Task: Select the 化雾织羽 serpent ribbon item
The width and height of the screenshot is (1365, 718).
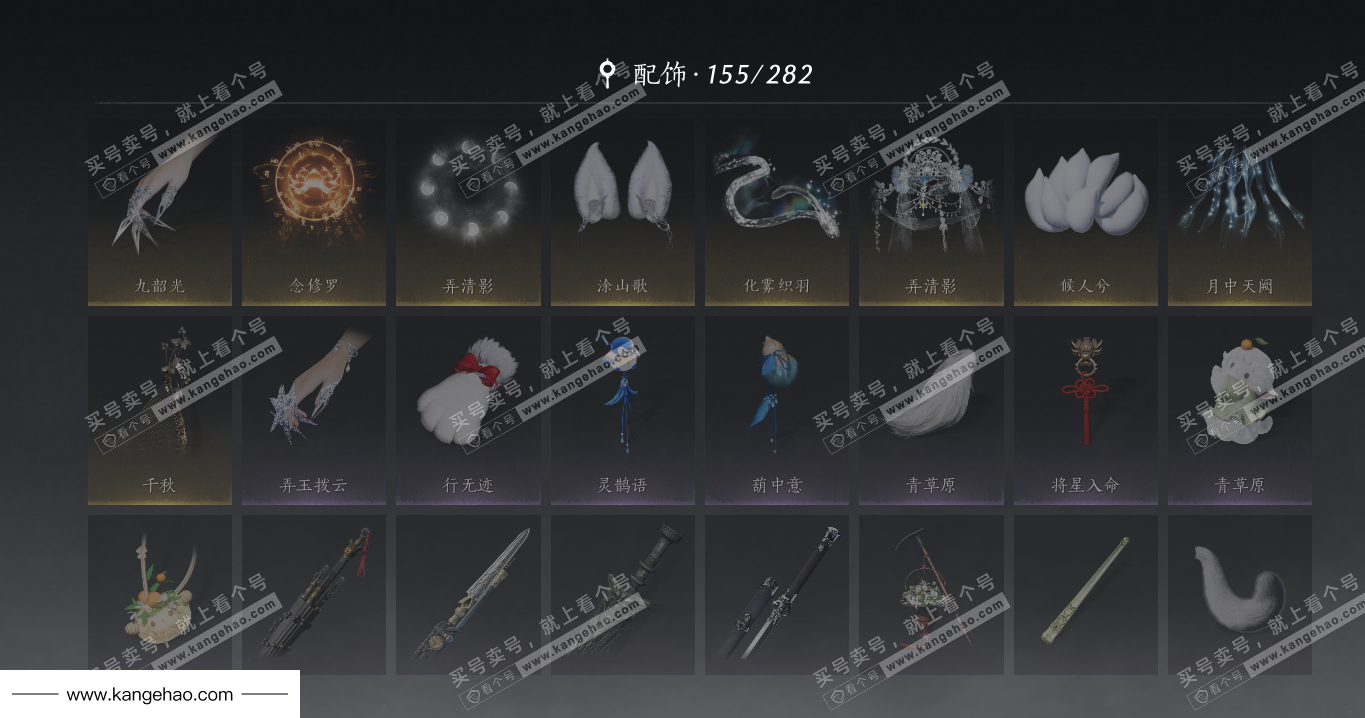Action: click(x=777, y=213)
